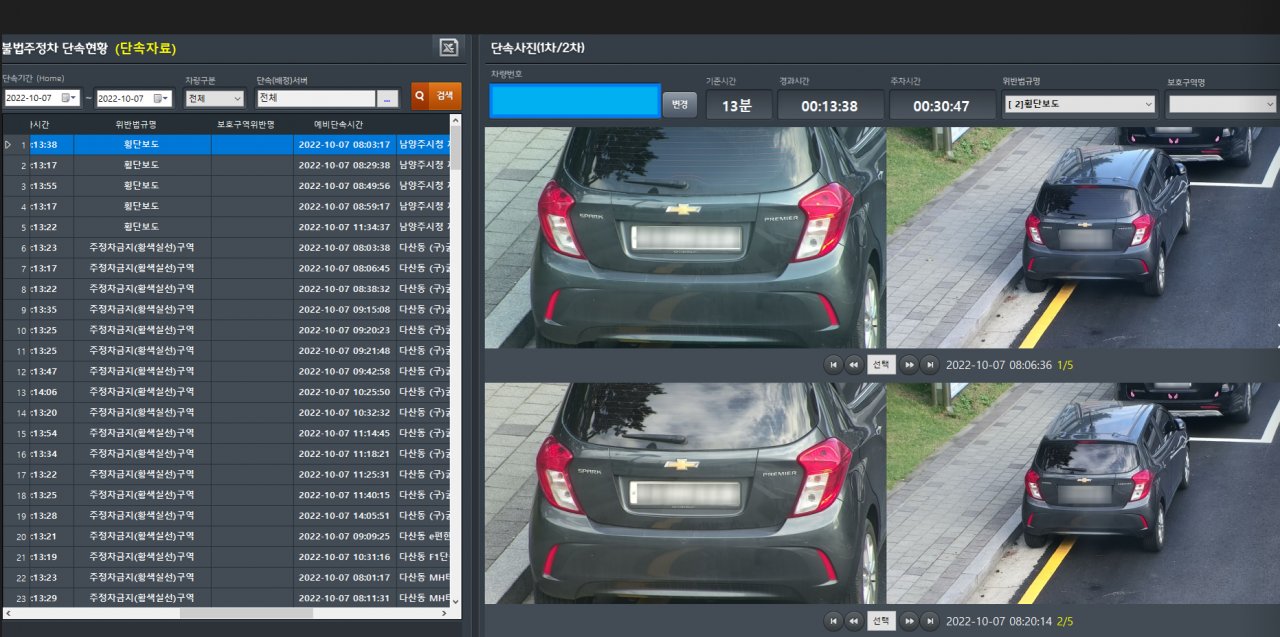Select row 3 with time 08:49:56

[225, 186]
